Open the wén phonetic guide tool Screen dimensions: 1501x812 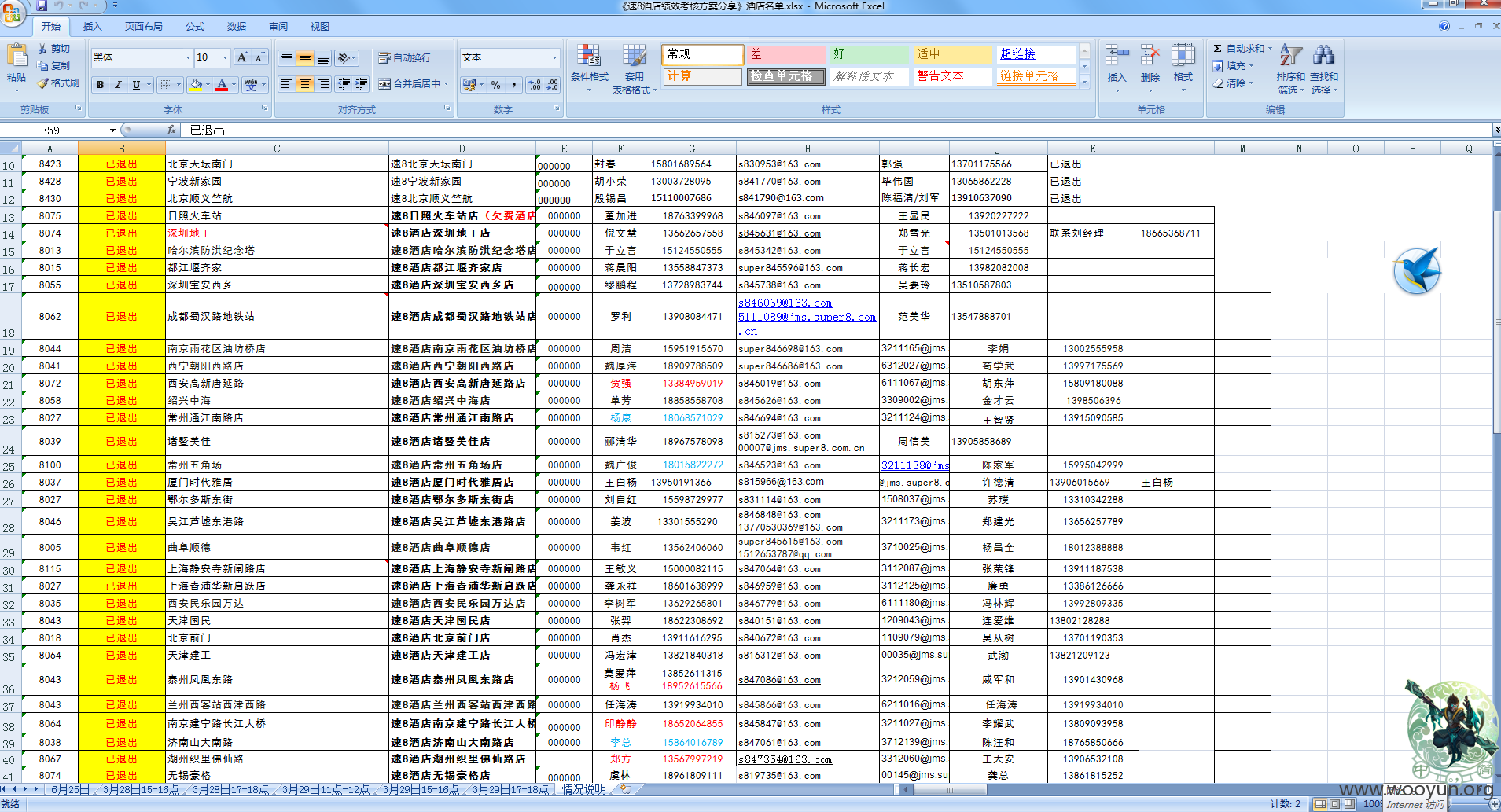pyautogui.click(x=251, y=85)
